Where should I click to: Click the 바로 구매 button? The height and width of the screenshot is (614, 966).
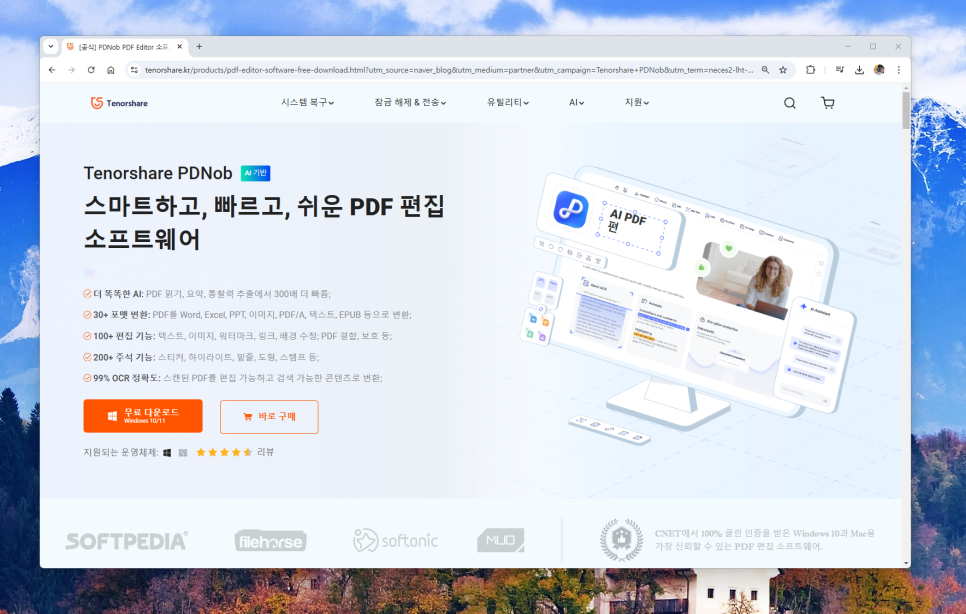pyautogui.click(x=269, y=417)
